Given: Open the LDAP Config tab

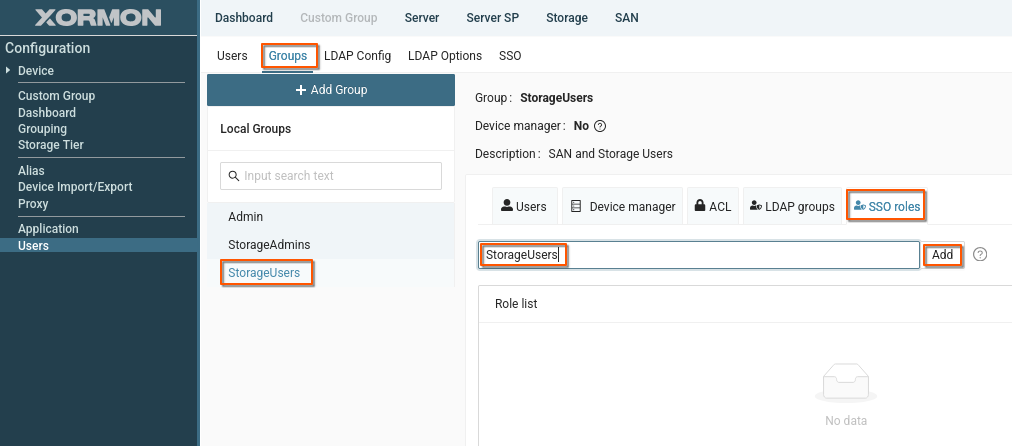Looking at the screenshot, I should 357,56.
